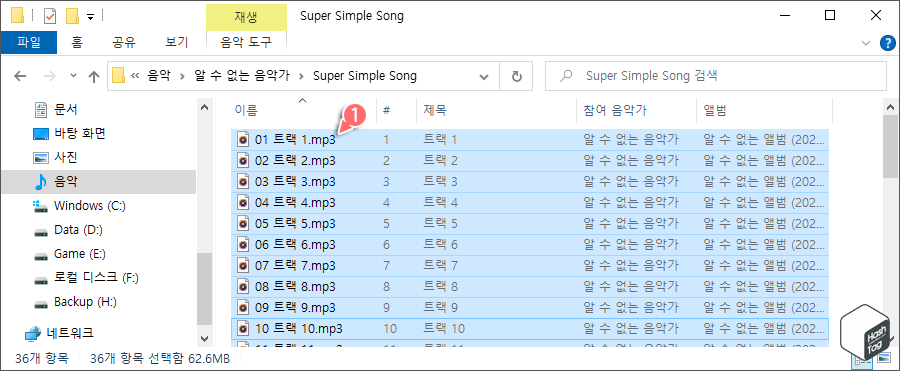Click the 알 수 없는 음악가 breadcrumb
Viewport: 900px width, 371px height.
(x=242, y=76)
